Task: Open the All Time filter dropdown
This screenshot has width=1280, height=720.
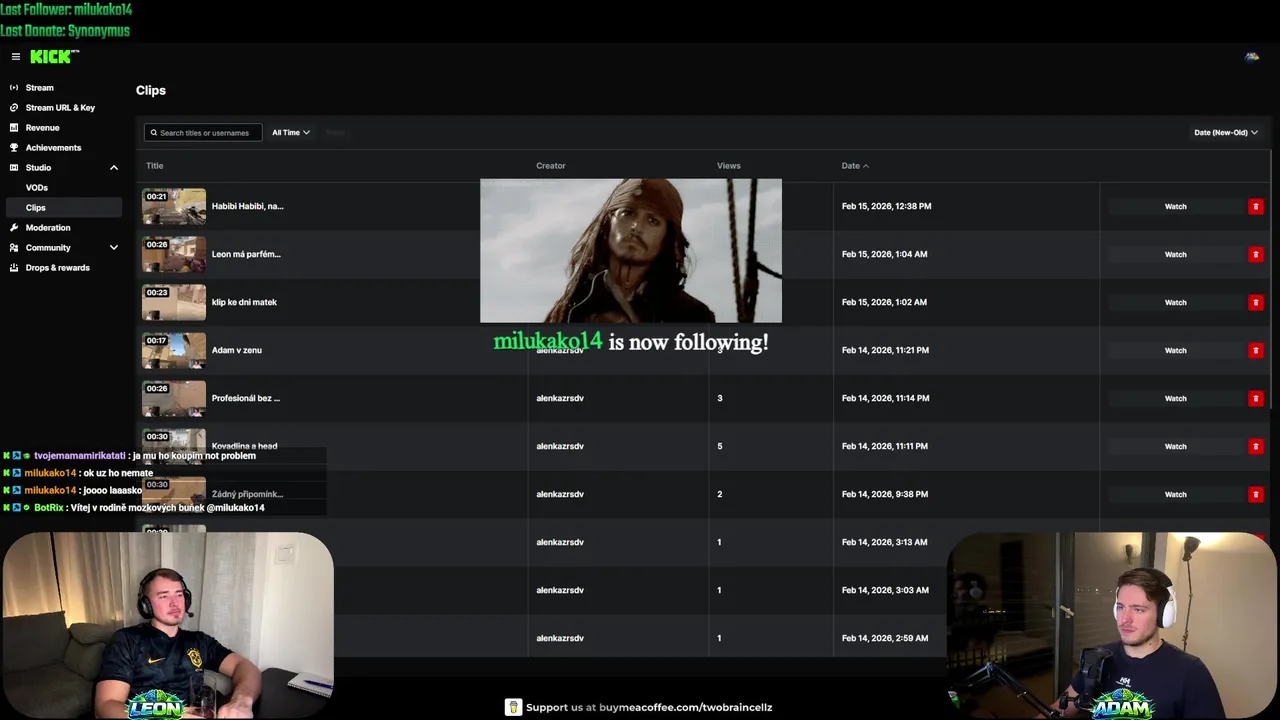Action: click(291, 133)
